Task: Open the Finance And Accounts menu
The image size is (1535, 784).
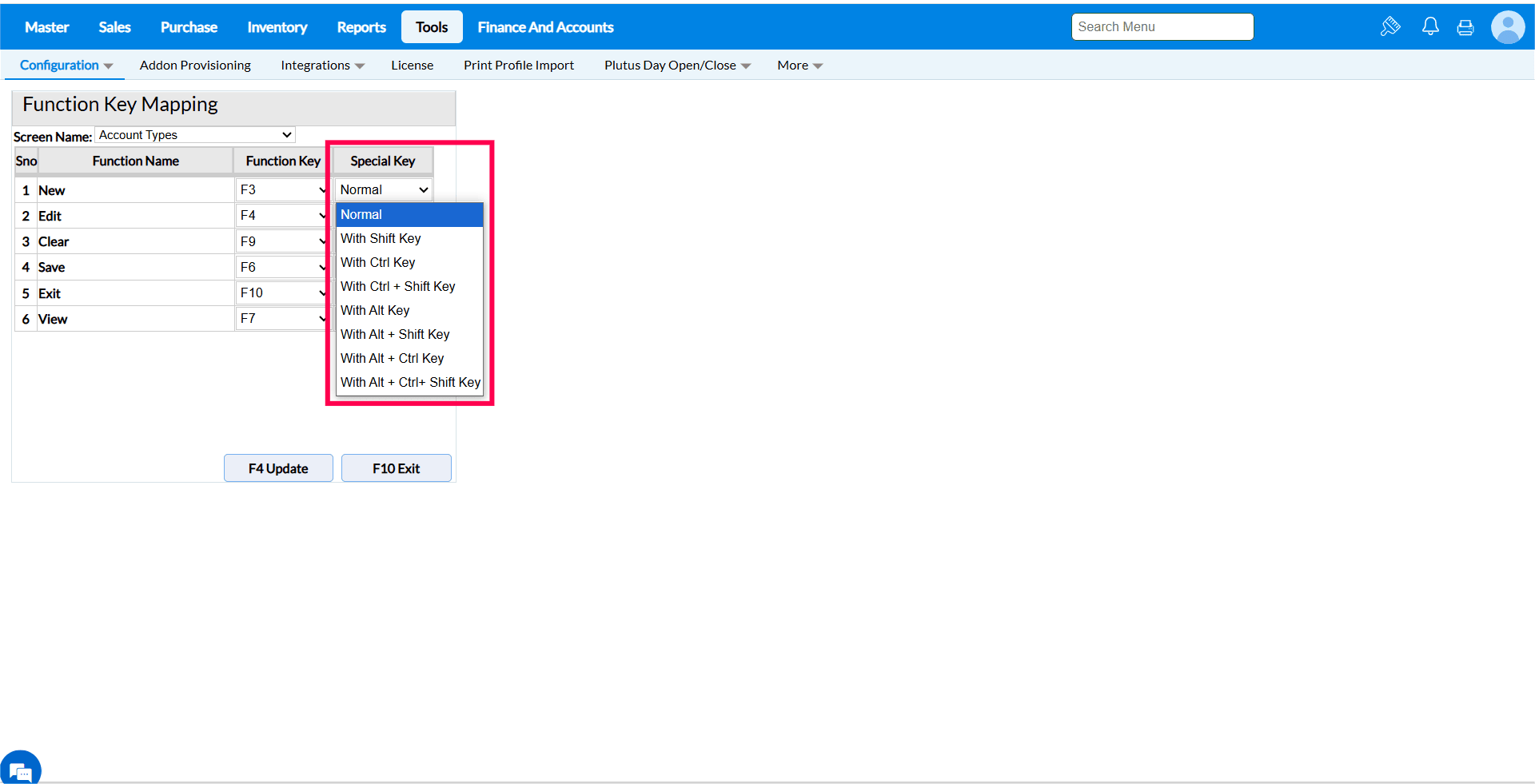Action: pyautogui.click(x=545, y=27)
